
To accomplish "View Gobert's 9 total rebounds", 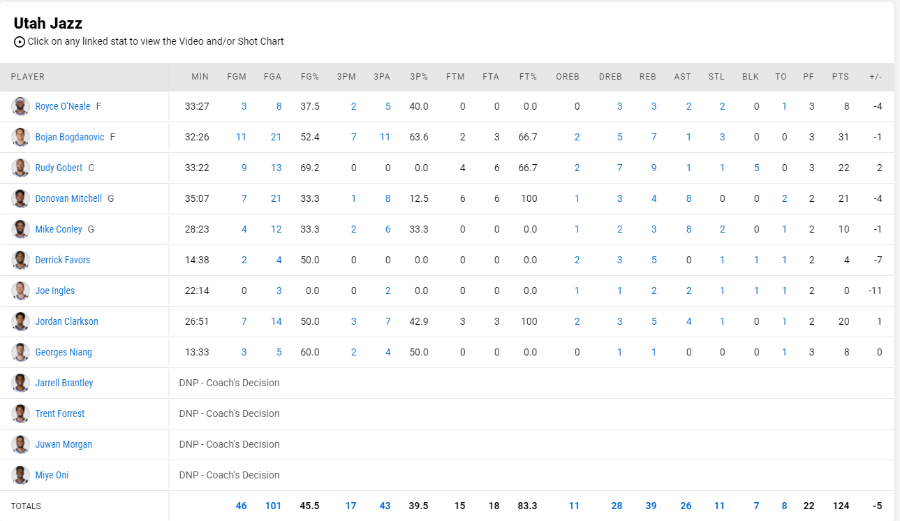I will (x=654, y=168).
